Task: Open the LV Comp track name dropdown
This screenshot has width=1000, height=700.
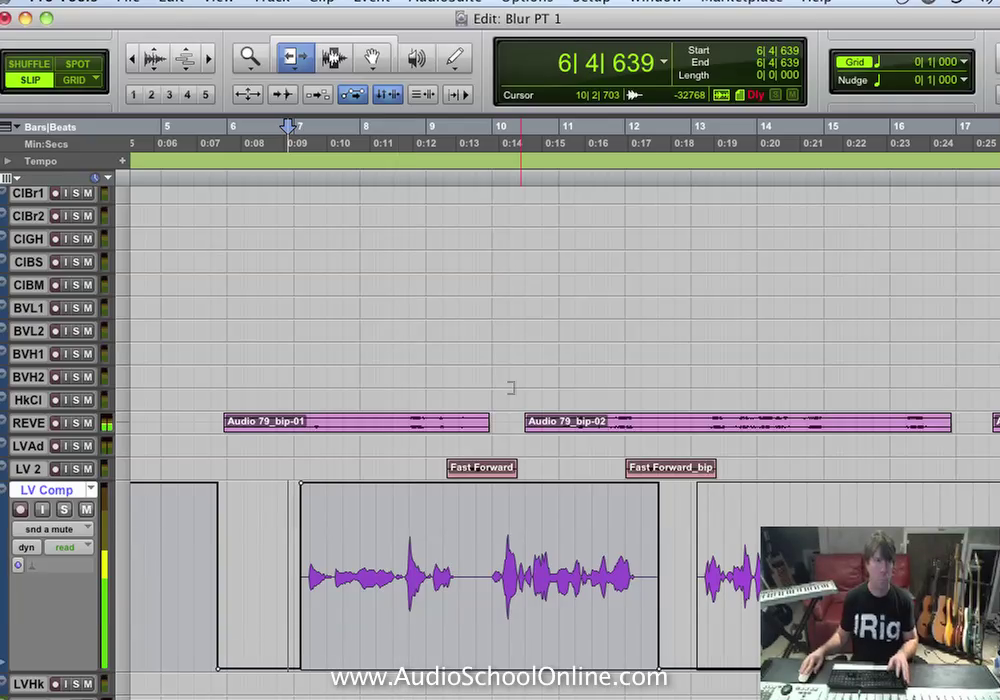Action: coord(91,490)
